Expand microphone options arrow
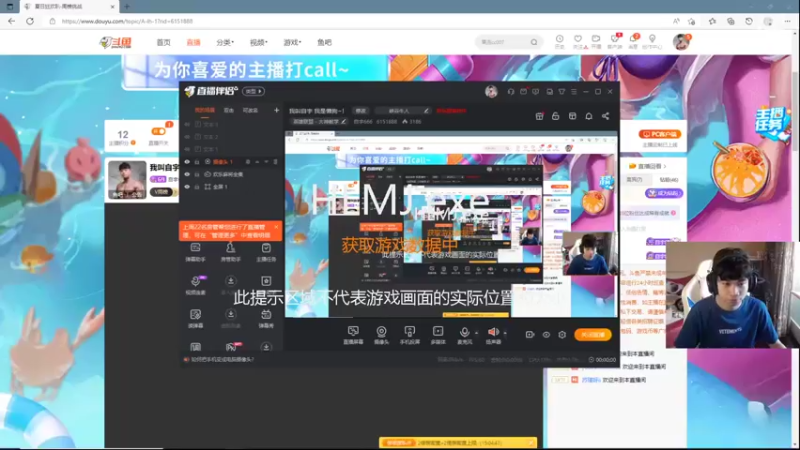The image size is (800, 450). pyautogui.click(x=477, y=333)
